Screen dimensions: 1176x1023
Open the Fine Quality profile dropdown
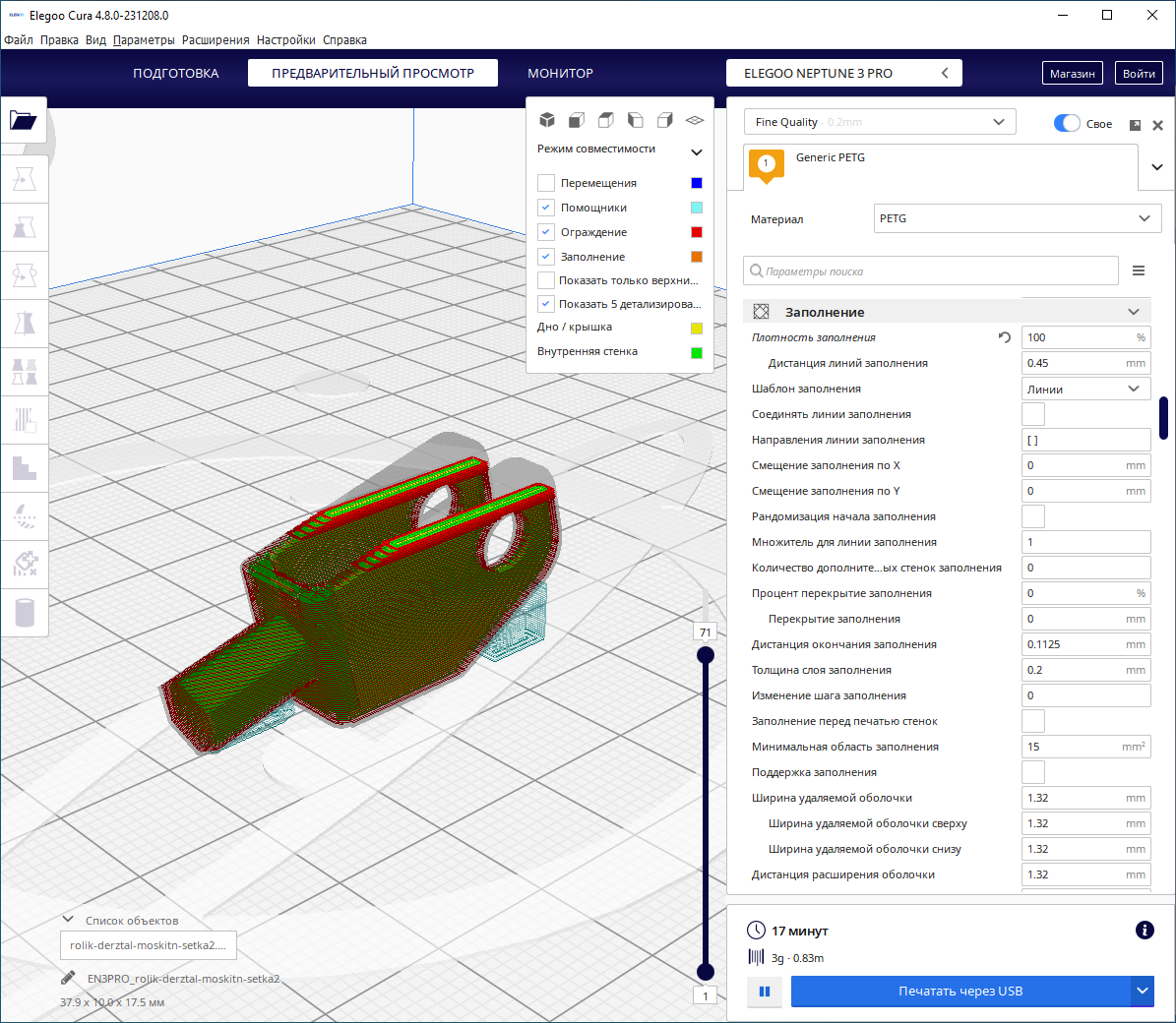tap(879, 122)
